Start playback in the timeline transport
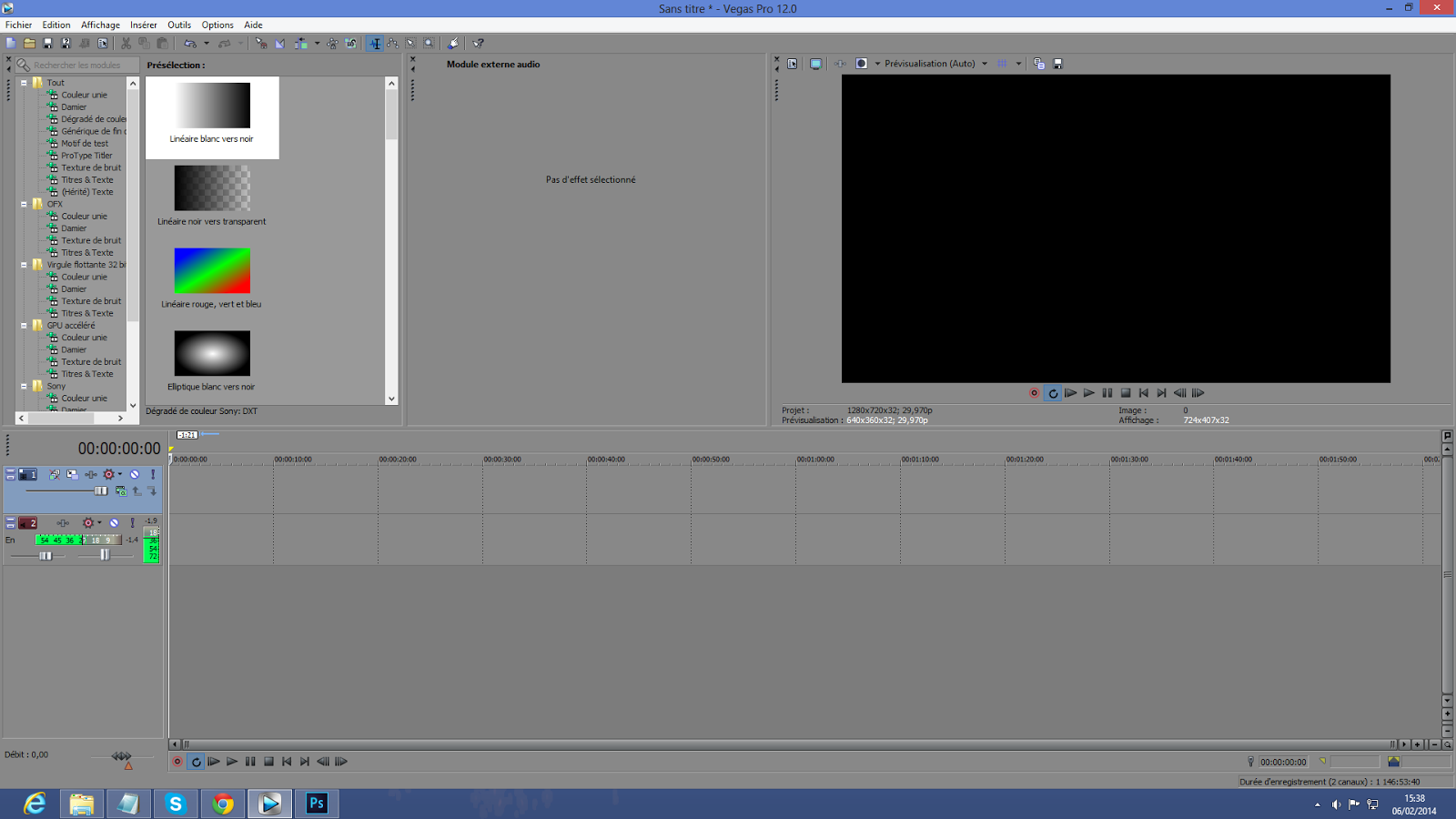1456x819 pixels. click(232, 762)
